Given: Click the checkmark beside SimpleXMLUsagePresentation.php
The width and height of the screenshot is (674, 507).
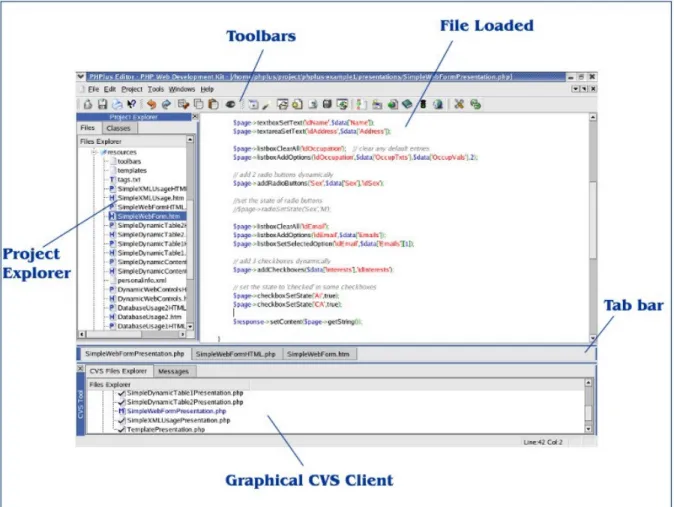Looking at the screenshot, I should coord(121,420).
